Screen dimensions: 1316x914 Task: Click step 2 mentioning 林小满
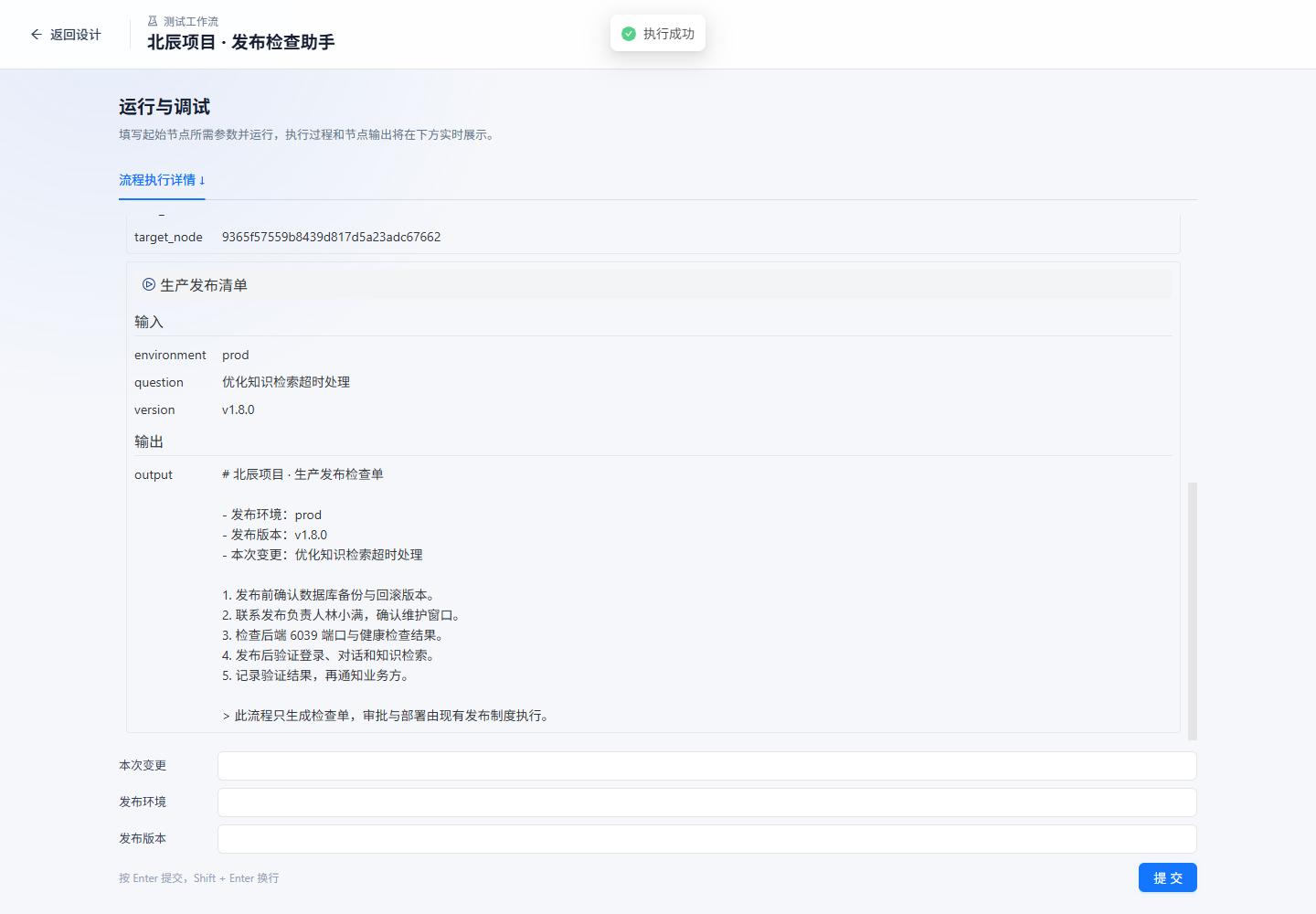(341, 615)
